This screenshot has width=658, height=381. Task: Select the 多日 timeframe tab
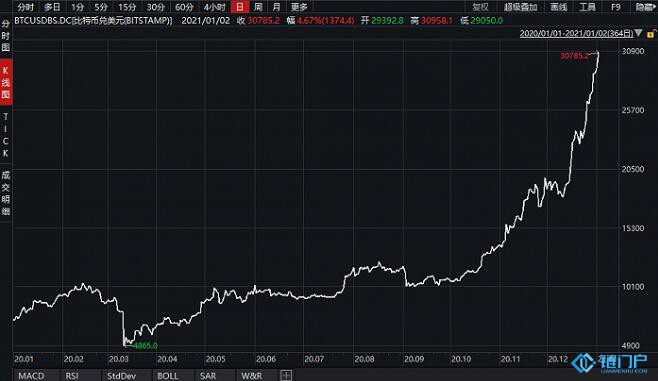coord(52,7)
